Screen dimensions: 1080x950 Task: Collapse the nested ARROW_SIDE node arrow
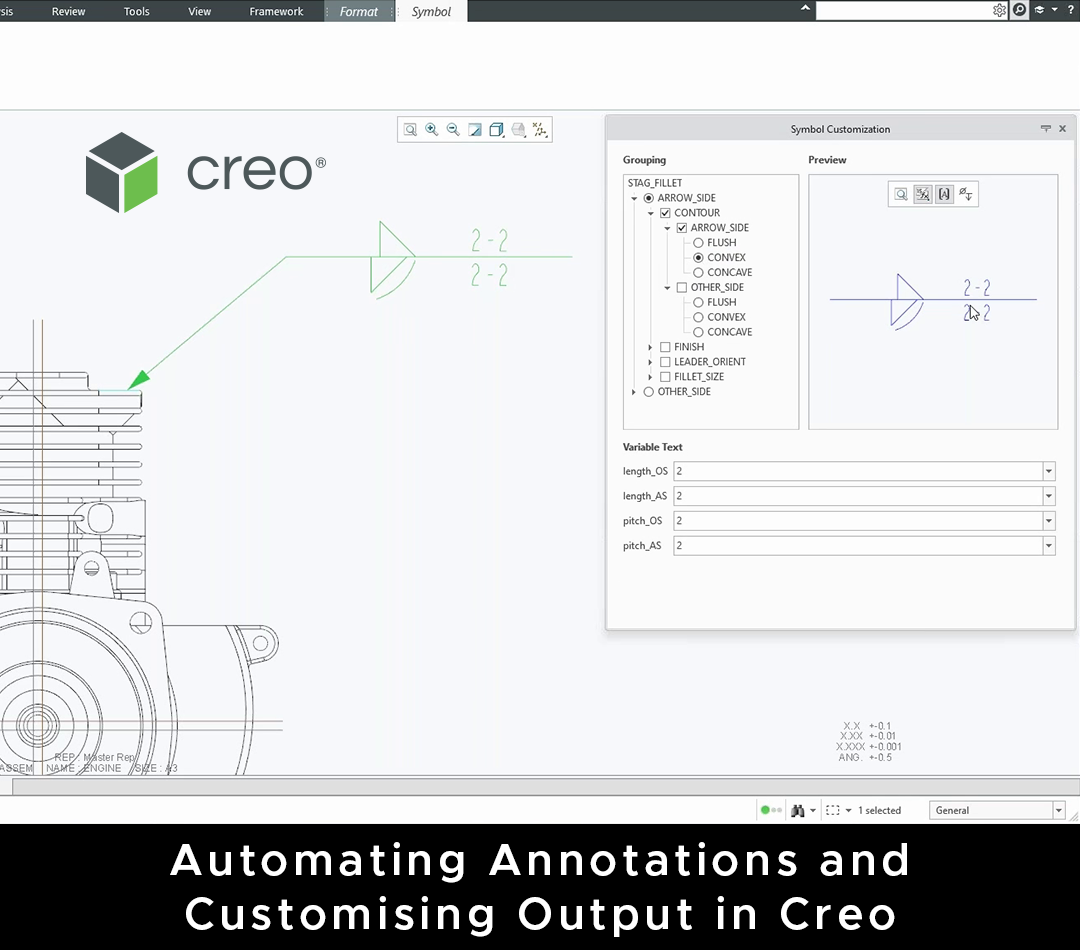pyautogui.click(x=667, y=228)
